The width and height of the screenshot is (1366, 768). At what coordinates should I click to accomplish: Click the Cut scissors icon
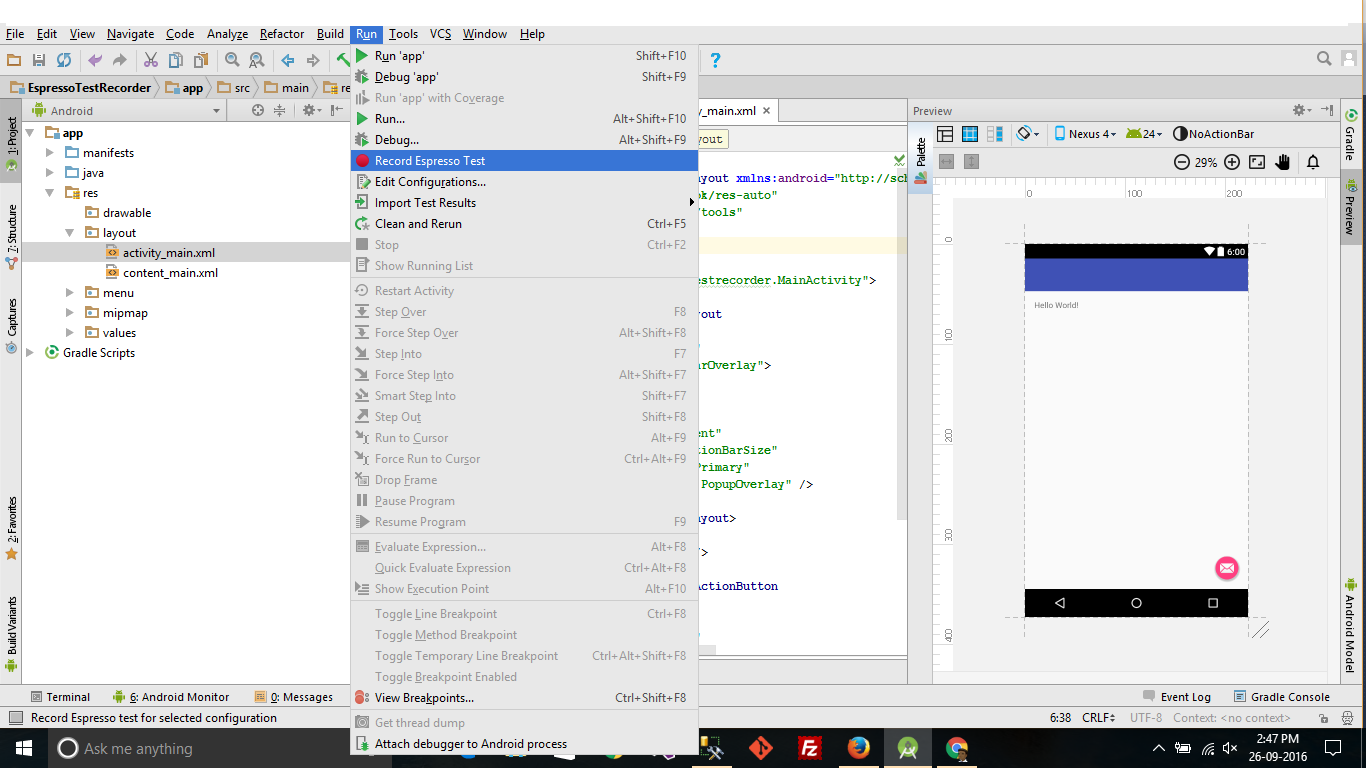point(151,60)
